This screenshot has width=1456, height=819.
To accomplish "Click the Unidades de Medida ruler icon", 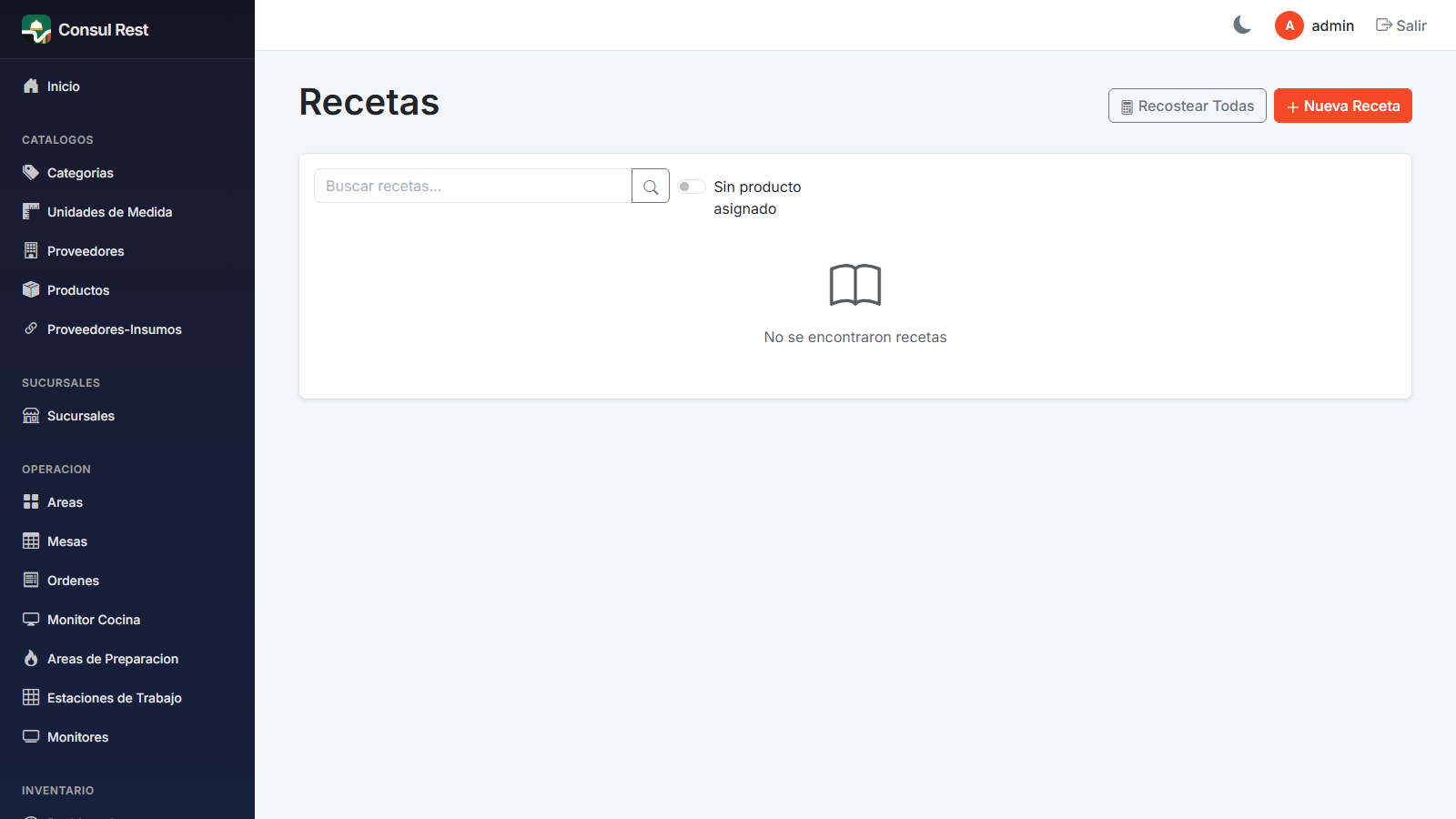I will 31,211.
